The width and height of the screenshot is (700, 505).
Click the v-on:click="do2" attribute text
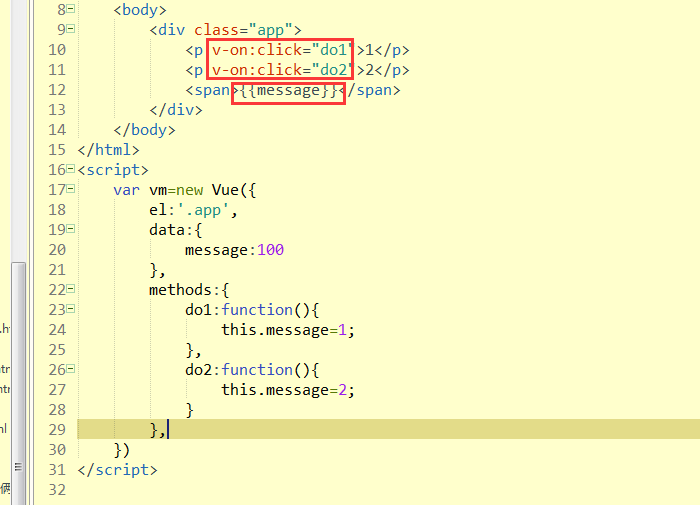[x=282, y=70]
